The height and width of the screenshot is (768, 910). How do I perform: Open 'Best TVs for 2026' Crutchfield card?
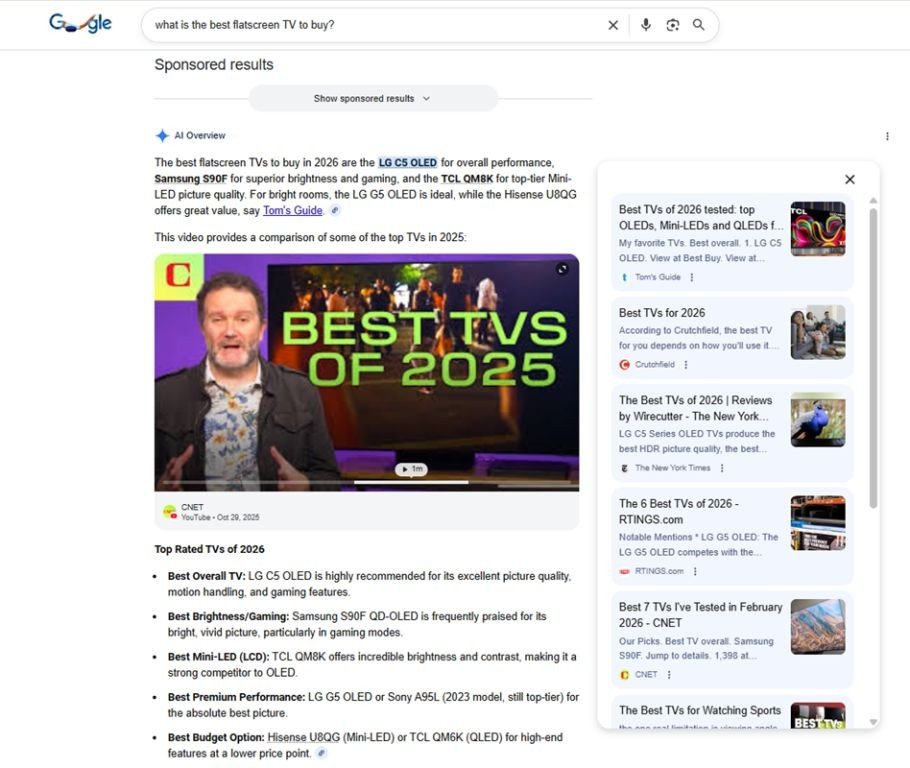tap(732, 338)
